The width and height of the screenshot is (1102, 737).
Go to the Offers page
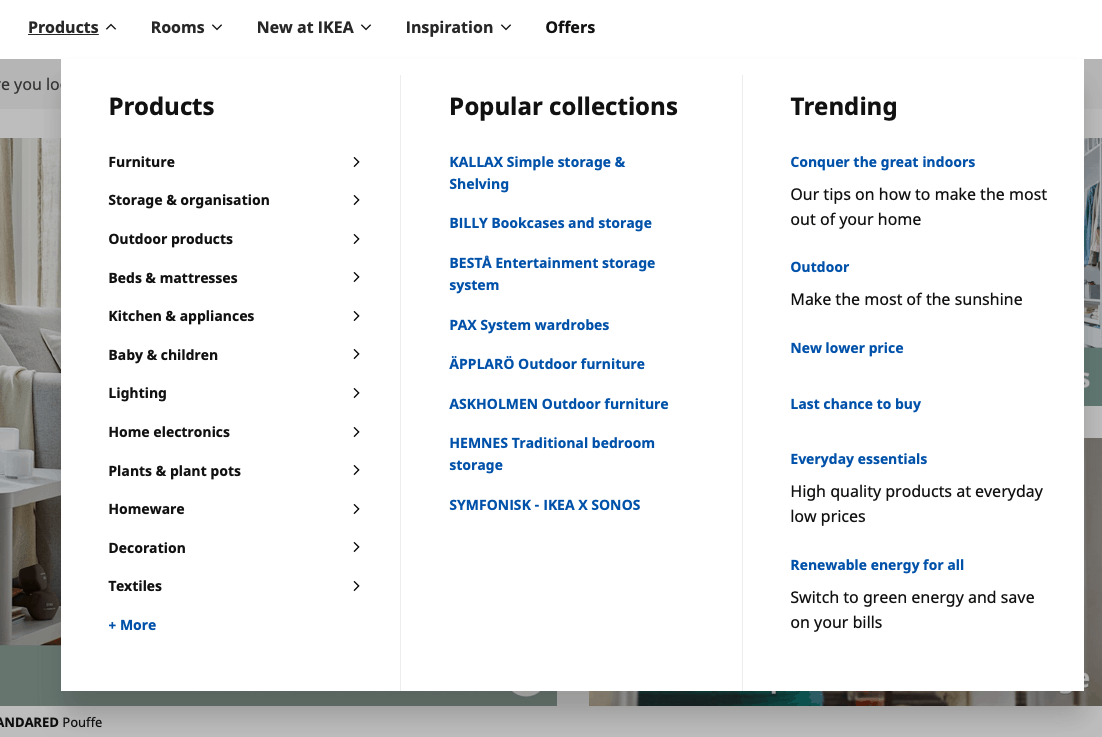point(570,28)
